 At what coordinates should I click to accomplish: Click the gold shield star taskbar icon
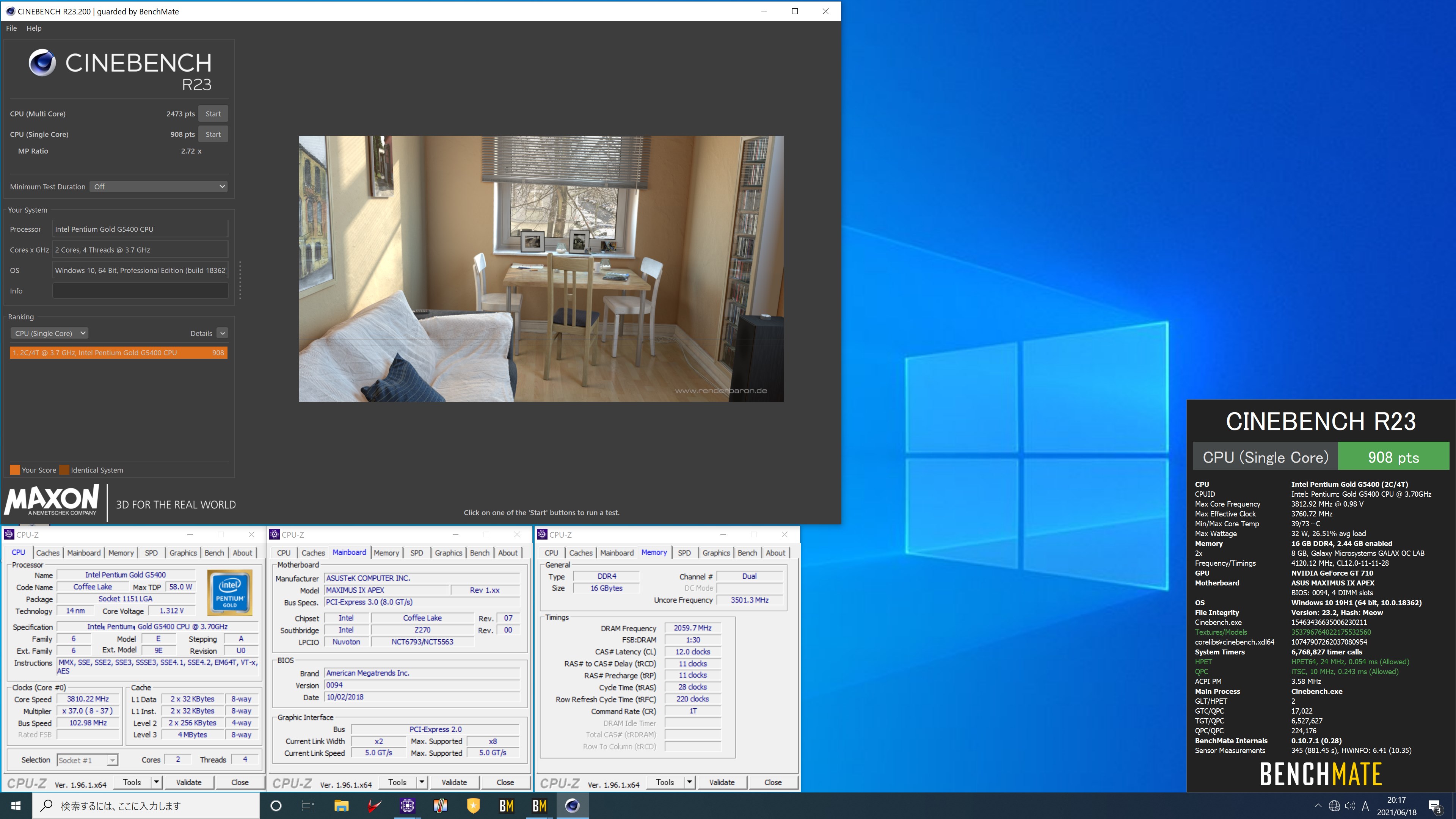pos(473,805)
